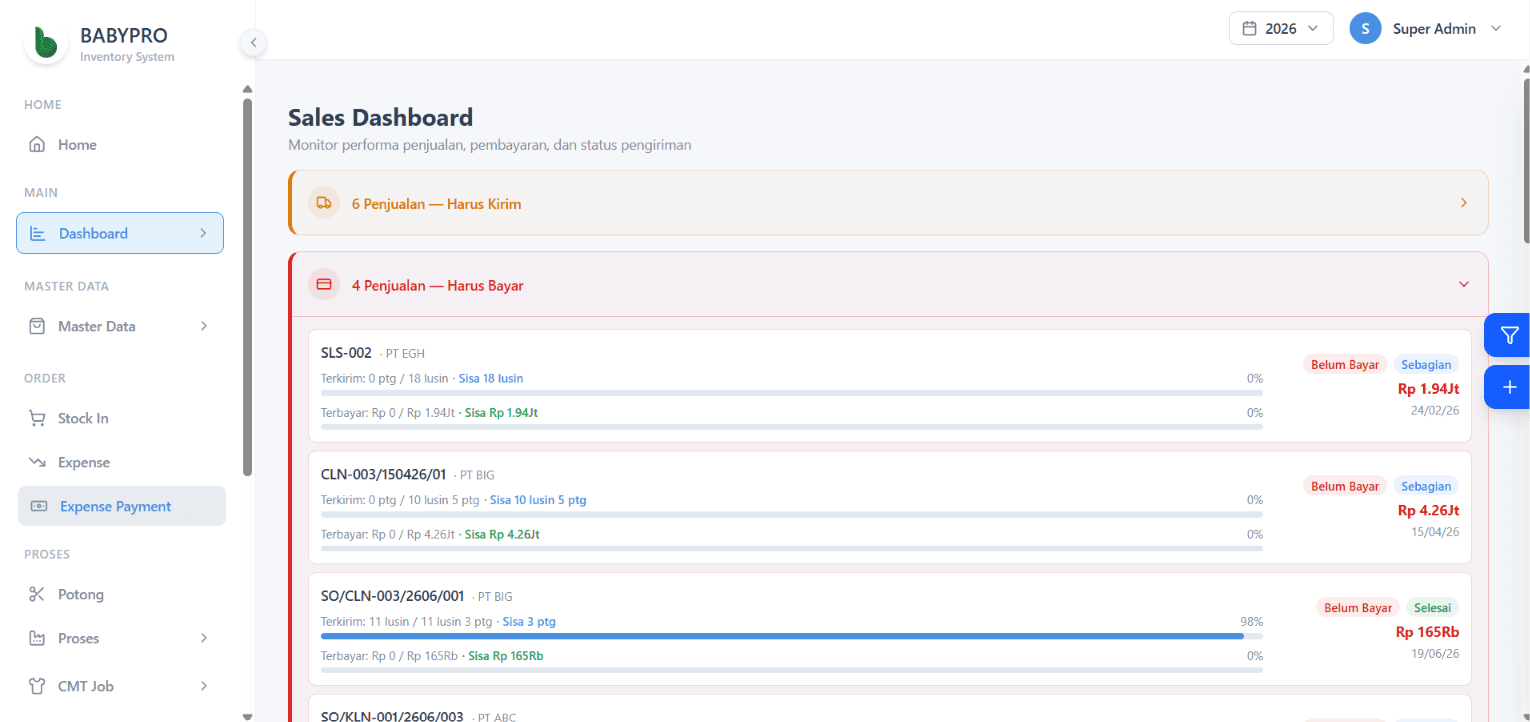Click the Expense Payment banknote icon

pos(39,506)
